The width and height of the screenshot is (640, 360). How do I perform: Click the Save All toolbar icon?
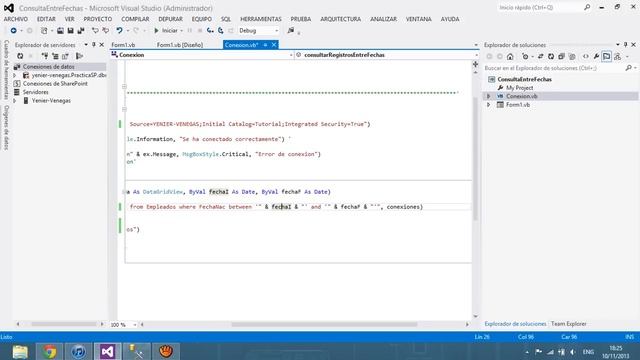point(81,31)
